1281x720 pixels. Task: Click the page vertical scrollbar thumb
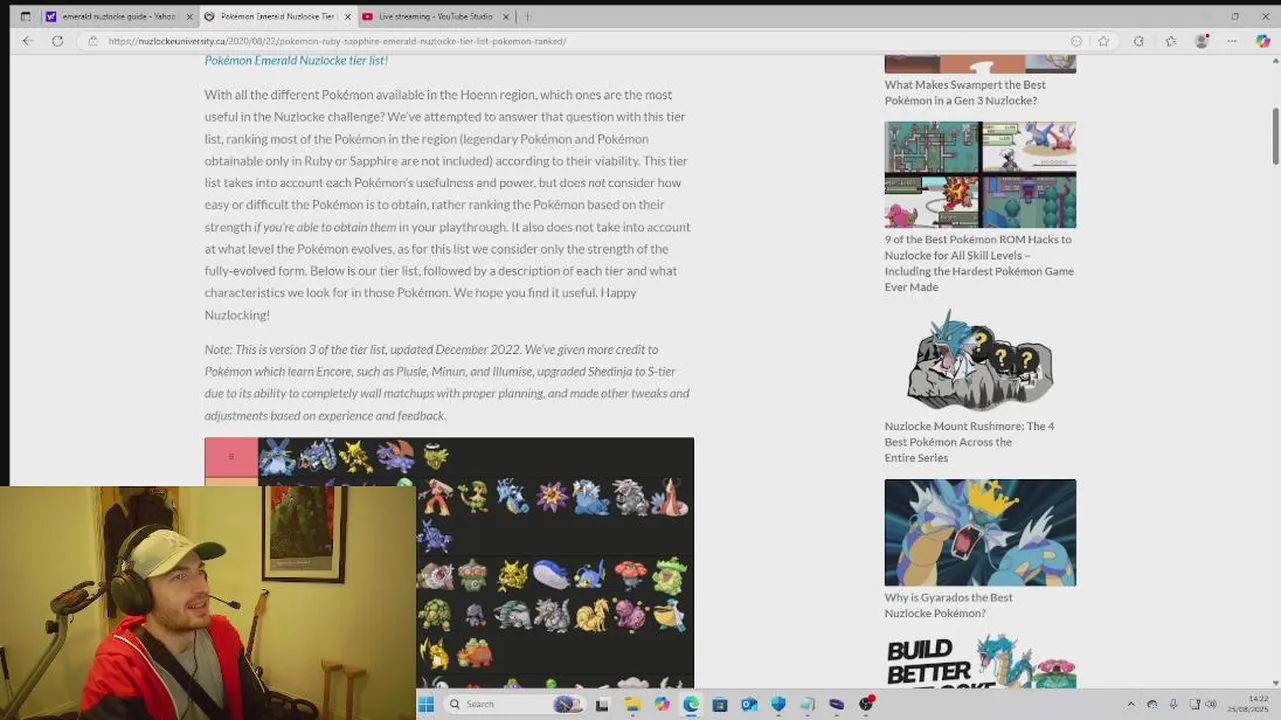(1275, 135)
